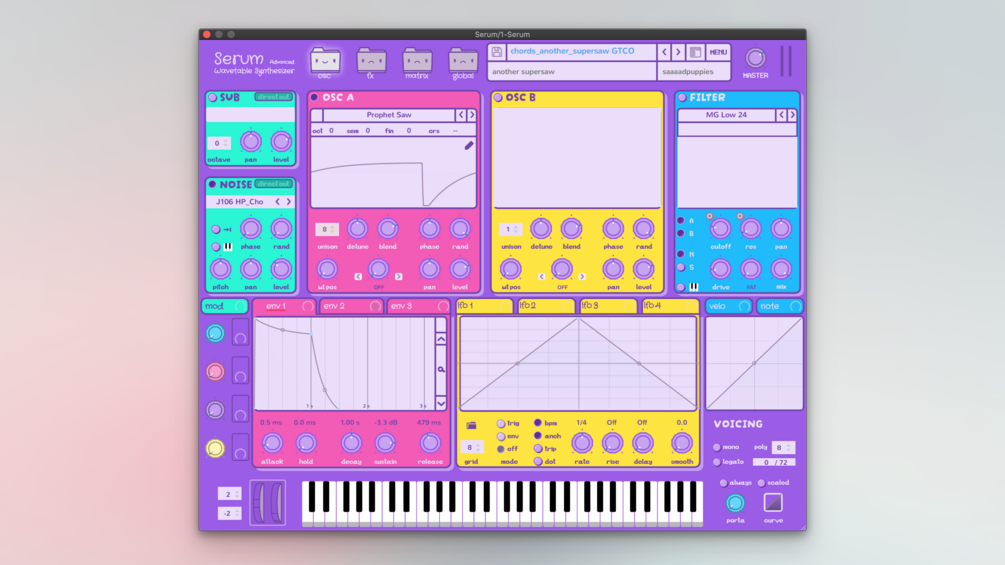Screen dimensions: 1005x565
Task: Enable mono voicing
Action: (717, 447)
